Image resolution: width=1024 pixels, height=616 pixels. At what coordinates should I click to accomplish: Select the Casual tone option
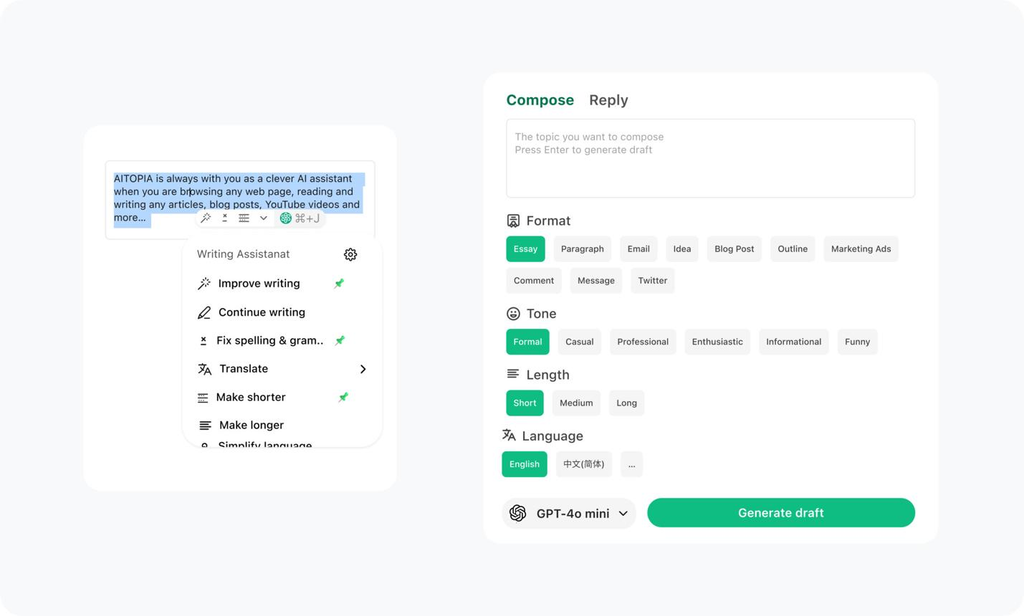(x=579, y=342)
